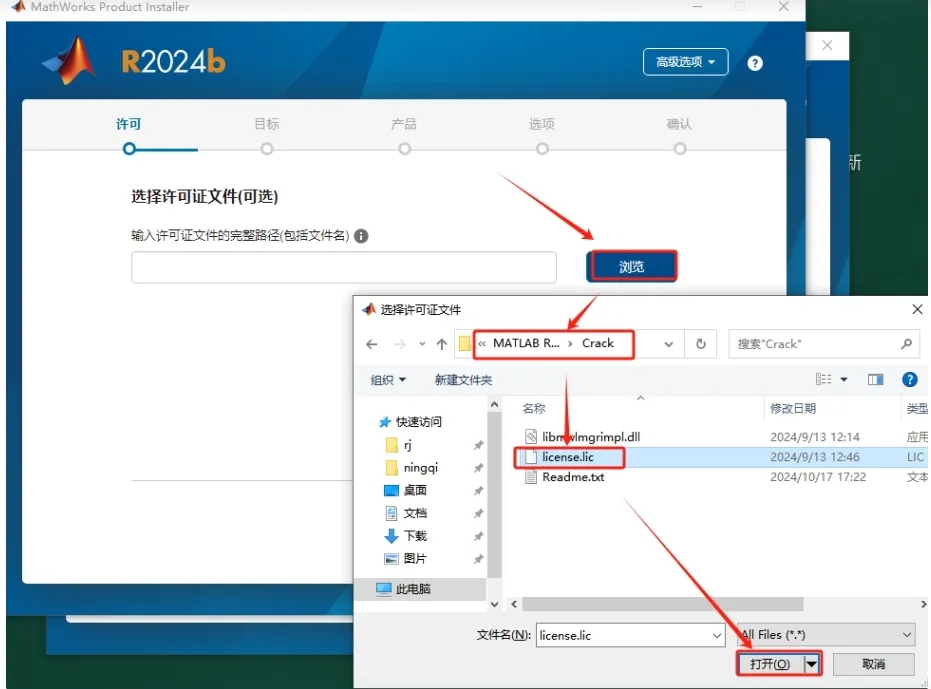Open the All Files (*.*) filter dropdown
The image size is (931, 689).
coord(825,634)
